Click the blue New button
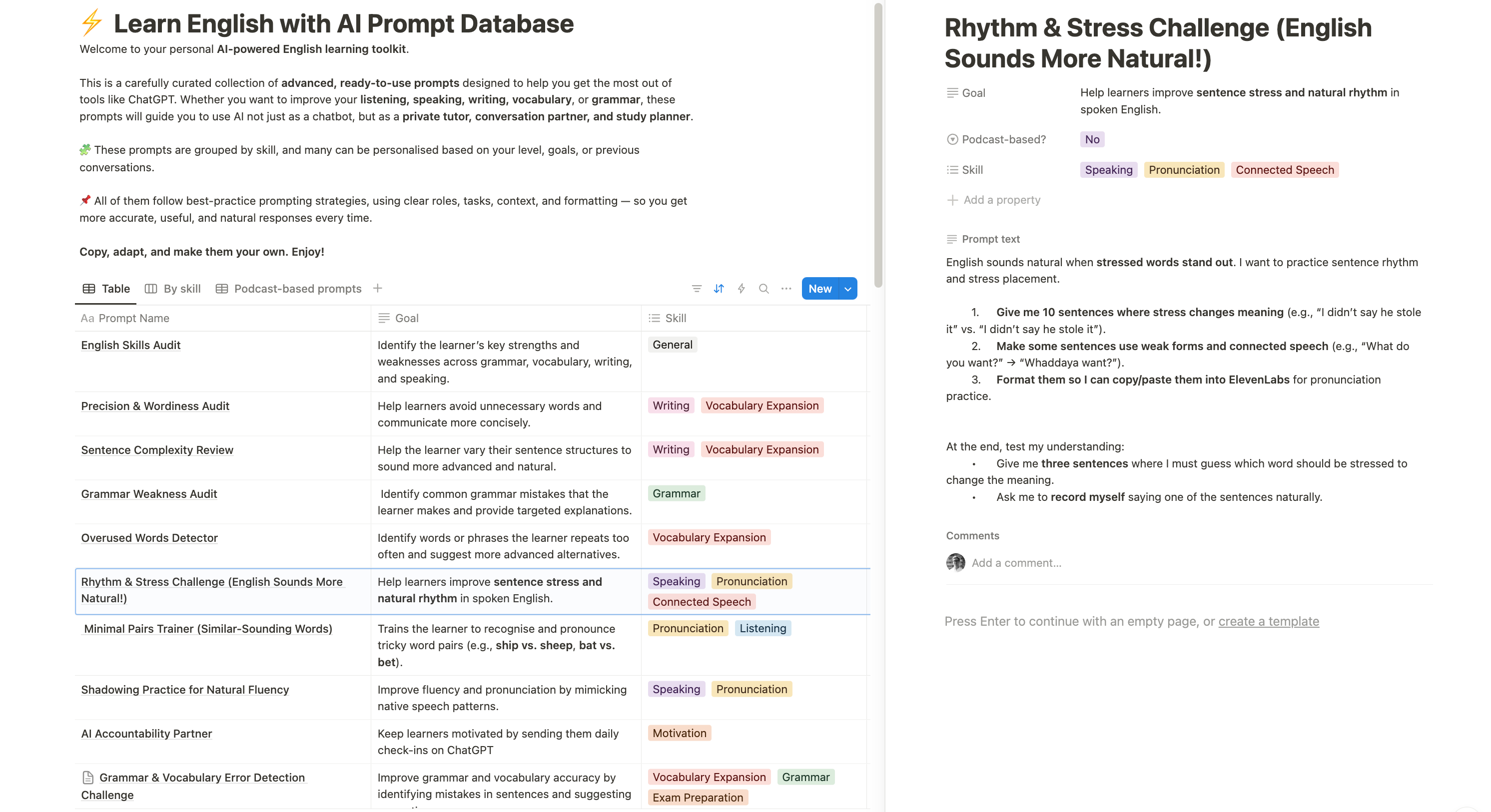 tap(819, 289)
